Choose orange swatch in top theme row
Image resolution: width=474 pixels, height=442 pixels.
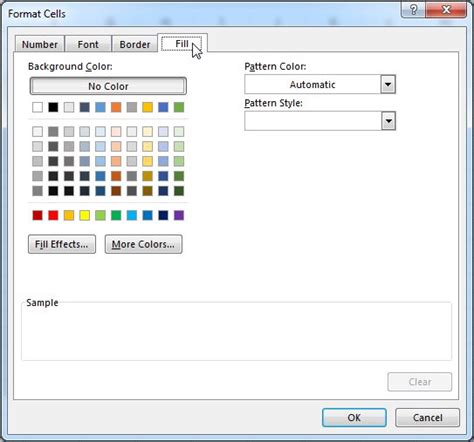click(116, 107)
